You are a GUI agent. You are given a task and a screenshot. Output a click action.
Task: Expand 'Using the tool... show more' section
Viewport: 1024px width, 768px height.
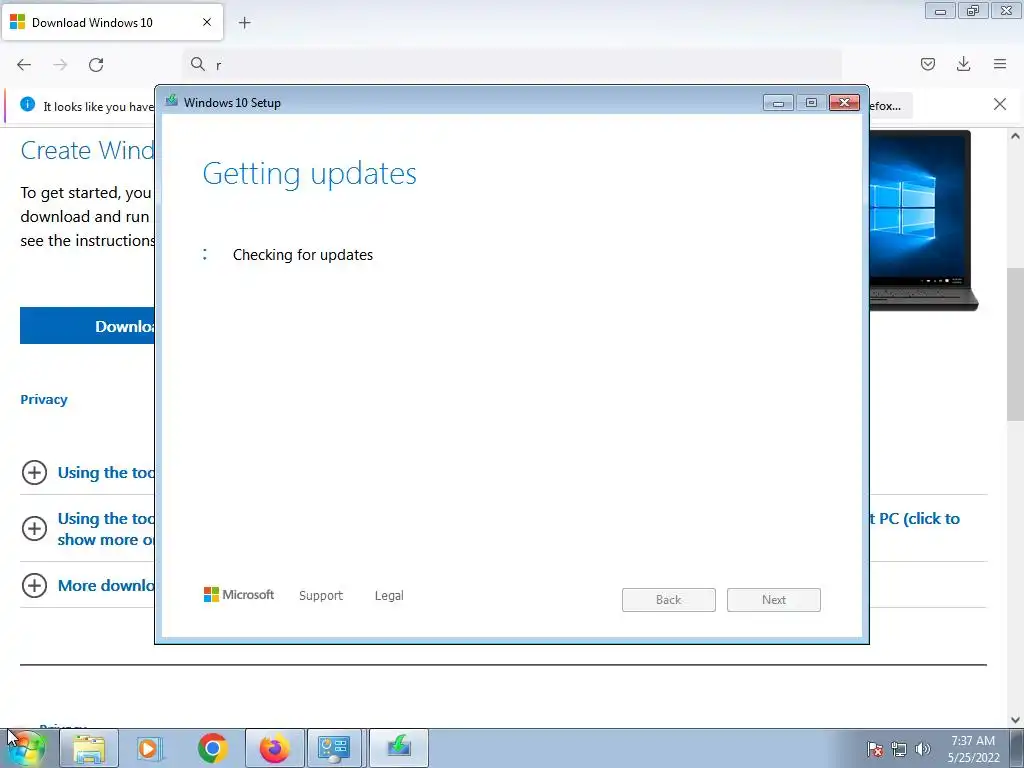34,528
